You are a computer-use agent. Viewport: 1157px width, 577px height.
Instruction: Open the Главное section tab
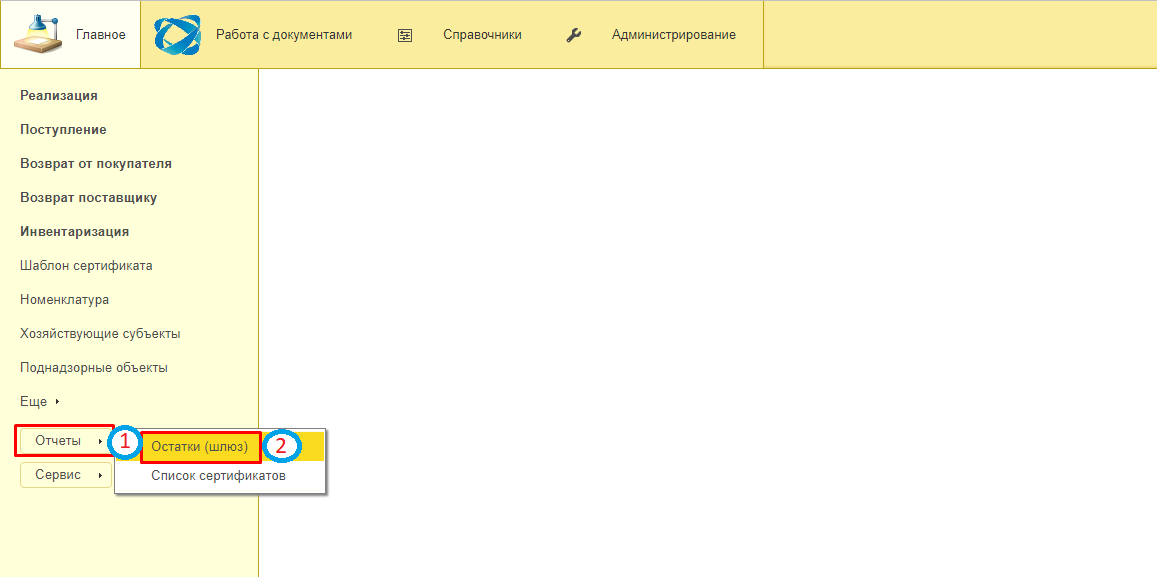point(70,35)
